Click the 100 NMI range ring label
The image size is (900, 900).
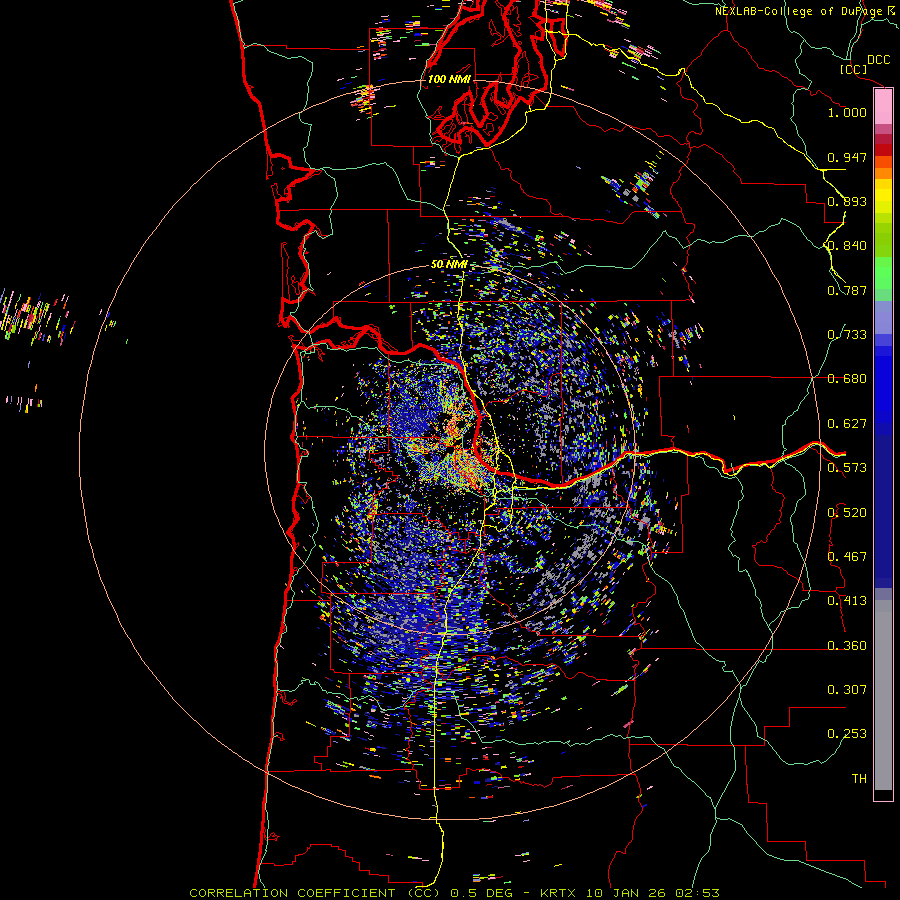click(x=449, y=79)
